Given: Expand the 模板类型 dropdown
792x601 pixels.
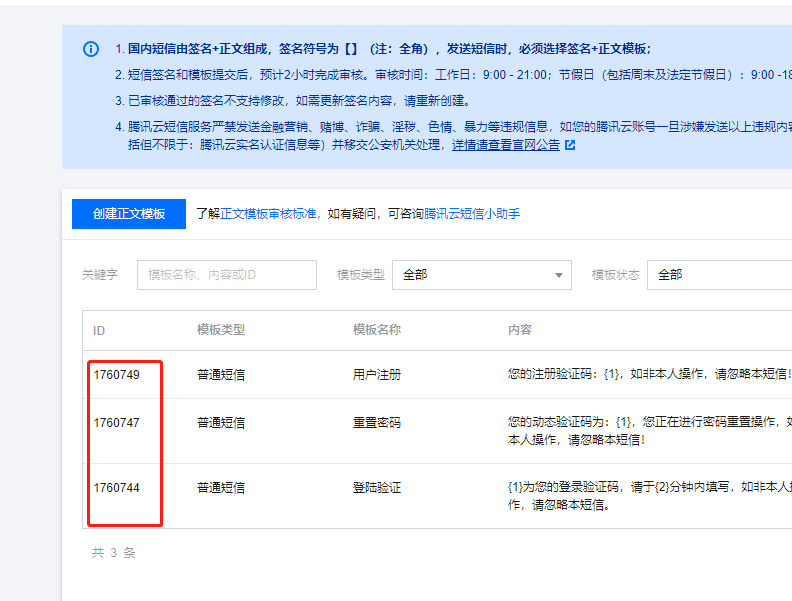Looking at the screenshot, I should tap(482, 275).
